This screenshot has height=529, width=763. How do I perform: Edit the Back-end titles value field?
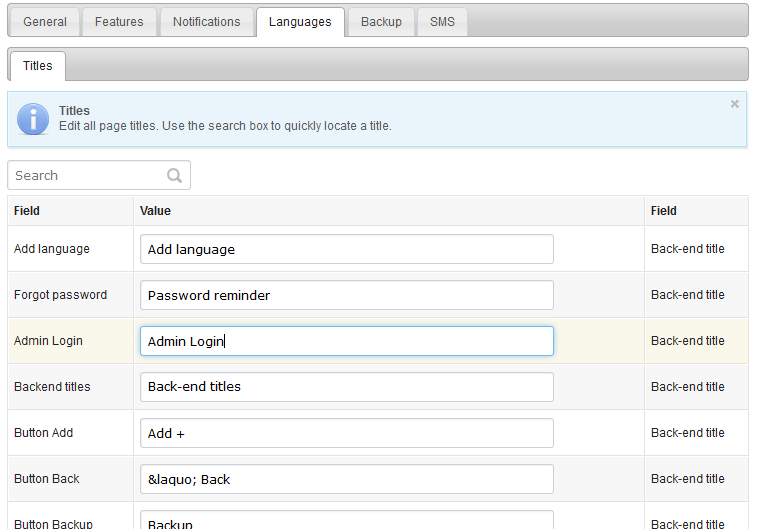[x=347, y=387]
